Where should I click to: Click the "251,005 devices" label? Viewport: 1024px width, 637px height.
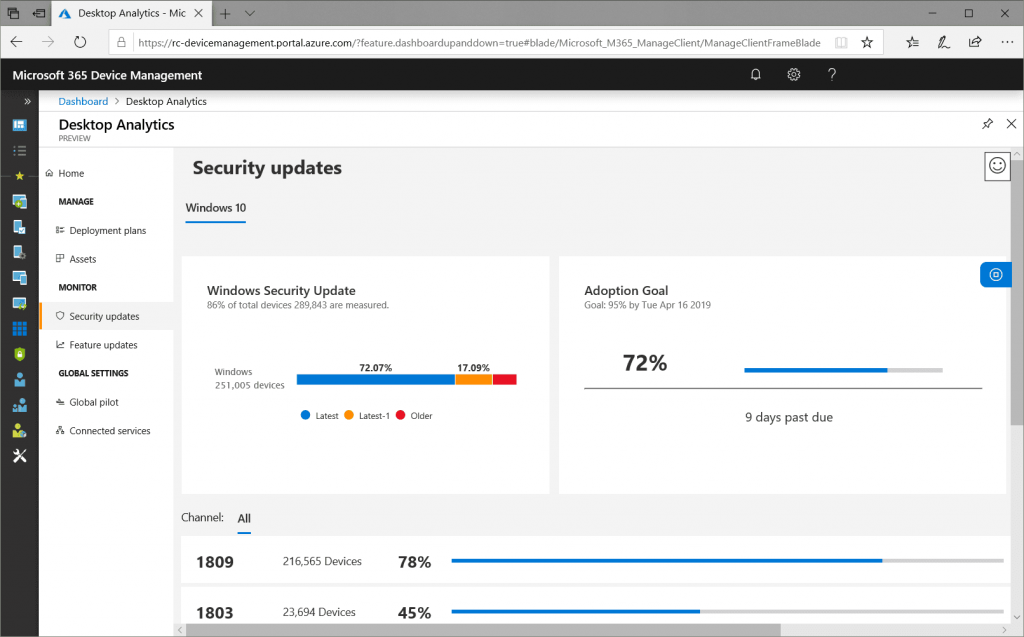[249, 385]
